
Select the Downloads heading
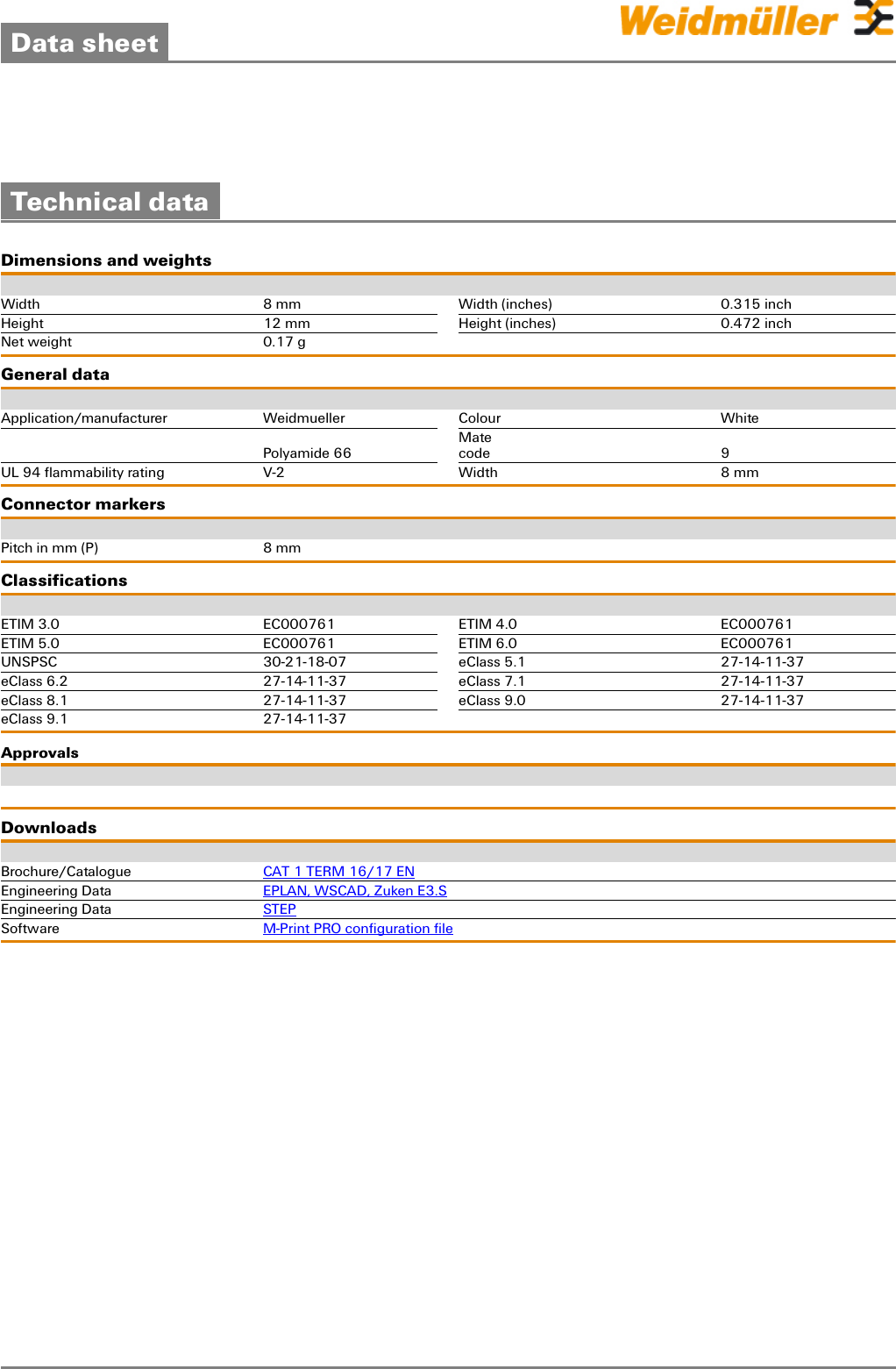tap(49, 828)
